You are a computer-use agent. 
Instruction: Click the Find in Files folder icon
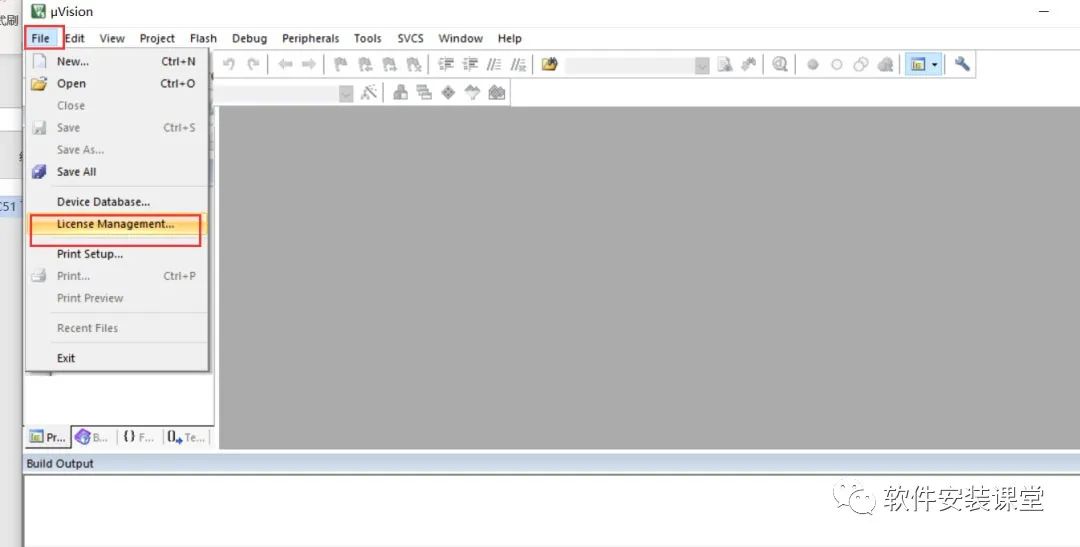(x=549, y=64)
